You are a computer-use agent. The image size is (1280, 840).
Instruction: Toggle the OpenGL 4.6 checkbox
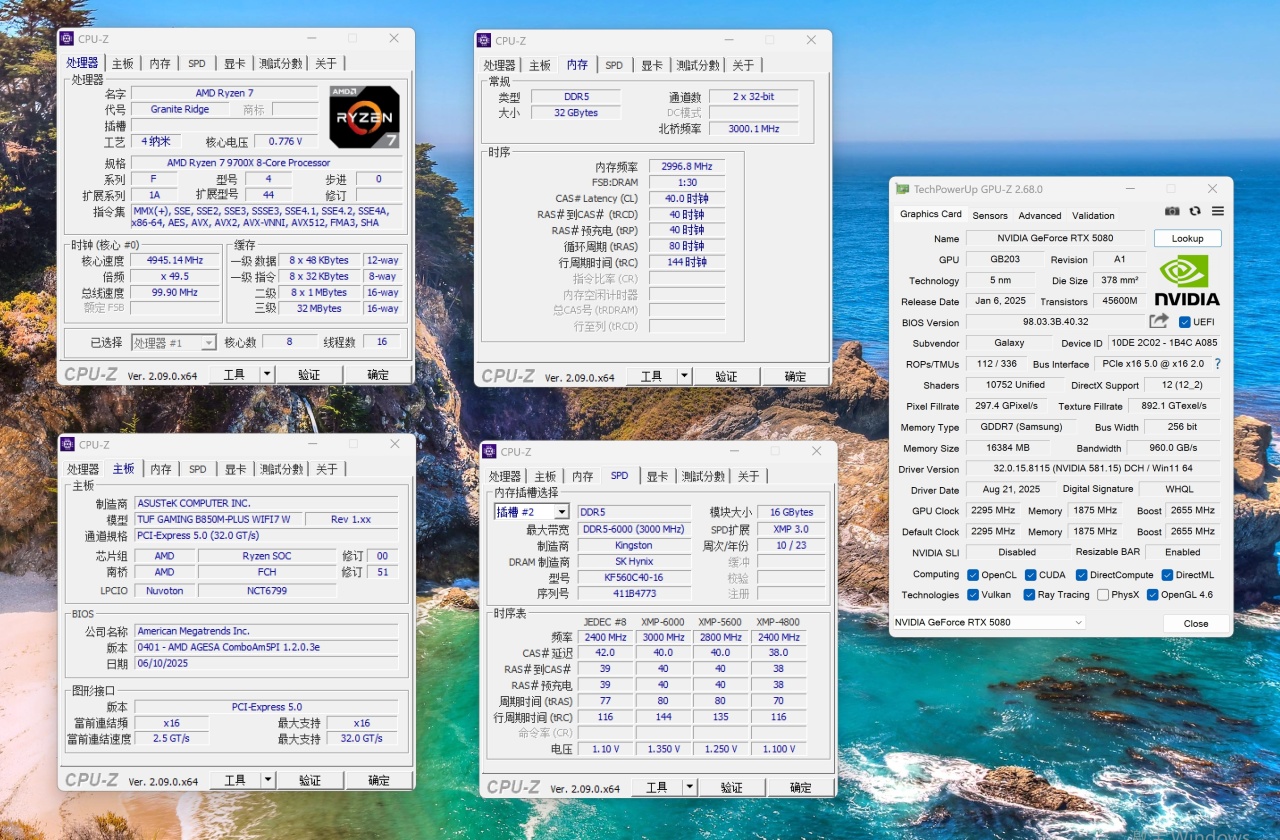[1153, 595]
